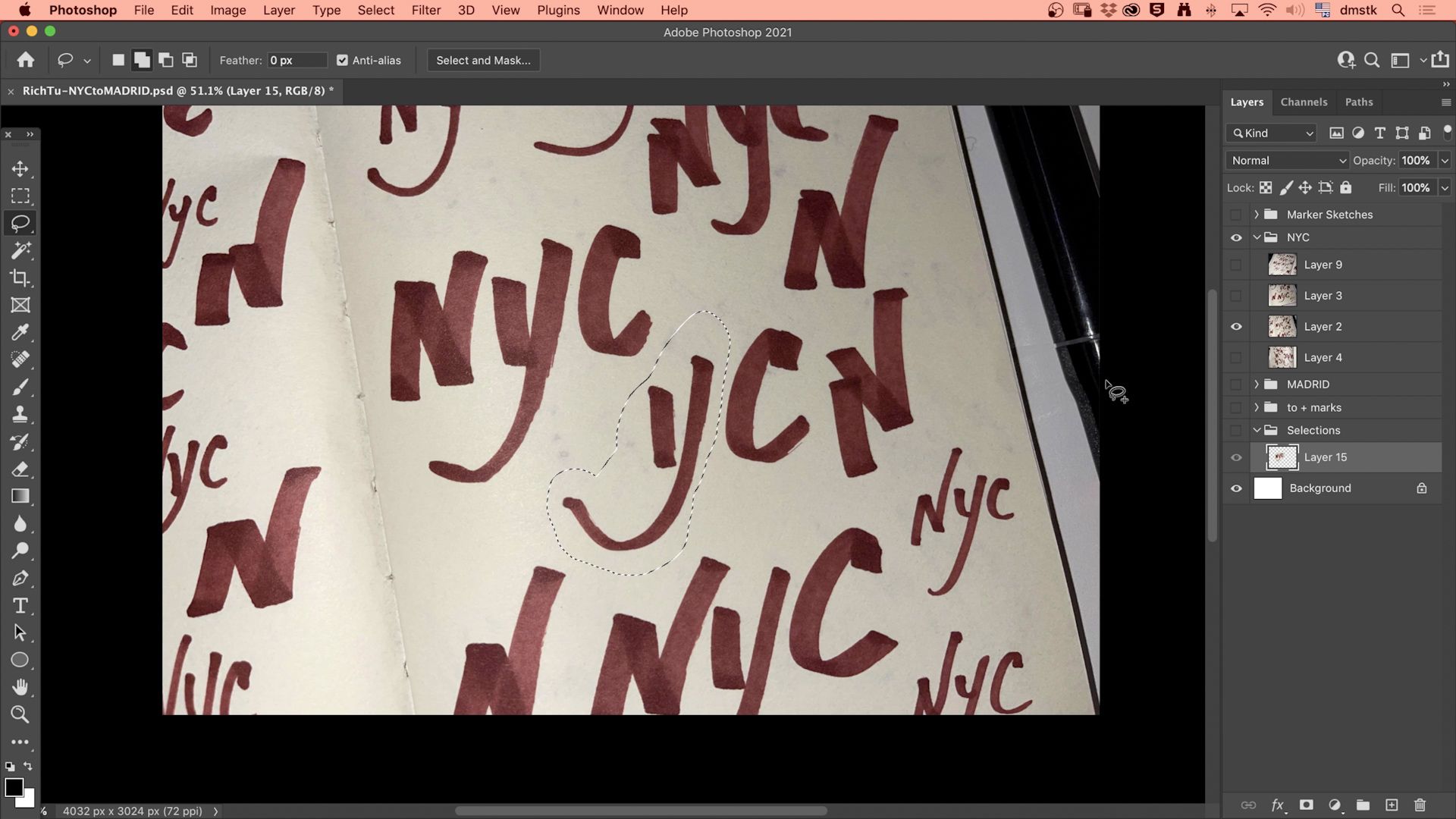1456x819 pixels.
Task: Click Create new layer icon
Action: (1392, 805)
